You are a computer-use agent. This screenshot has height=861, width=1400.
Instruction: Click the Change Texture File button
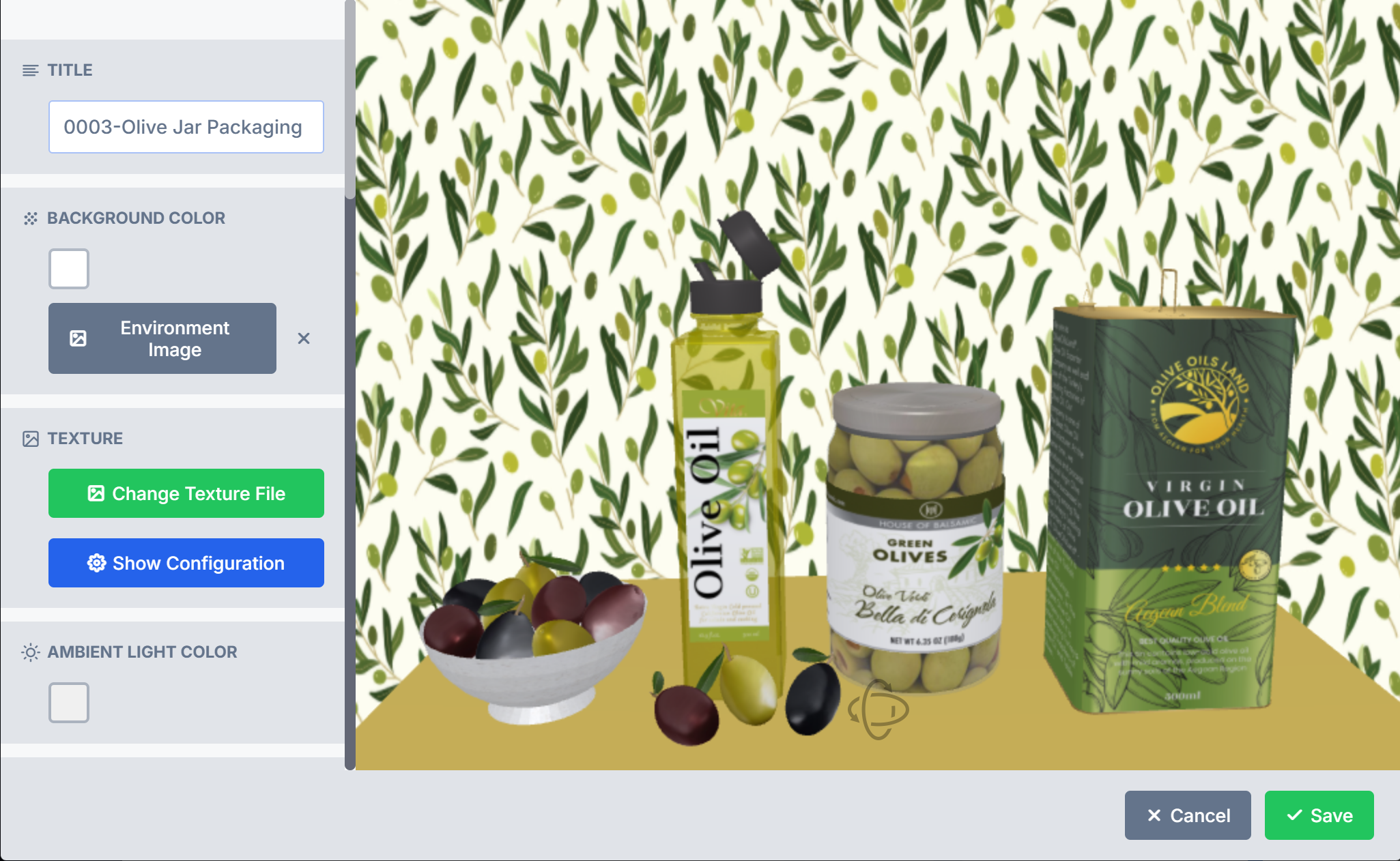(x=186, y=493)
